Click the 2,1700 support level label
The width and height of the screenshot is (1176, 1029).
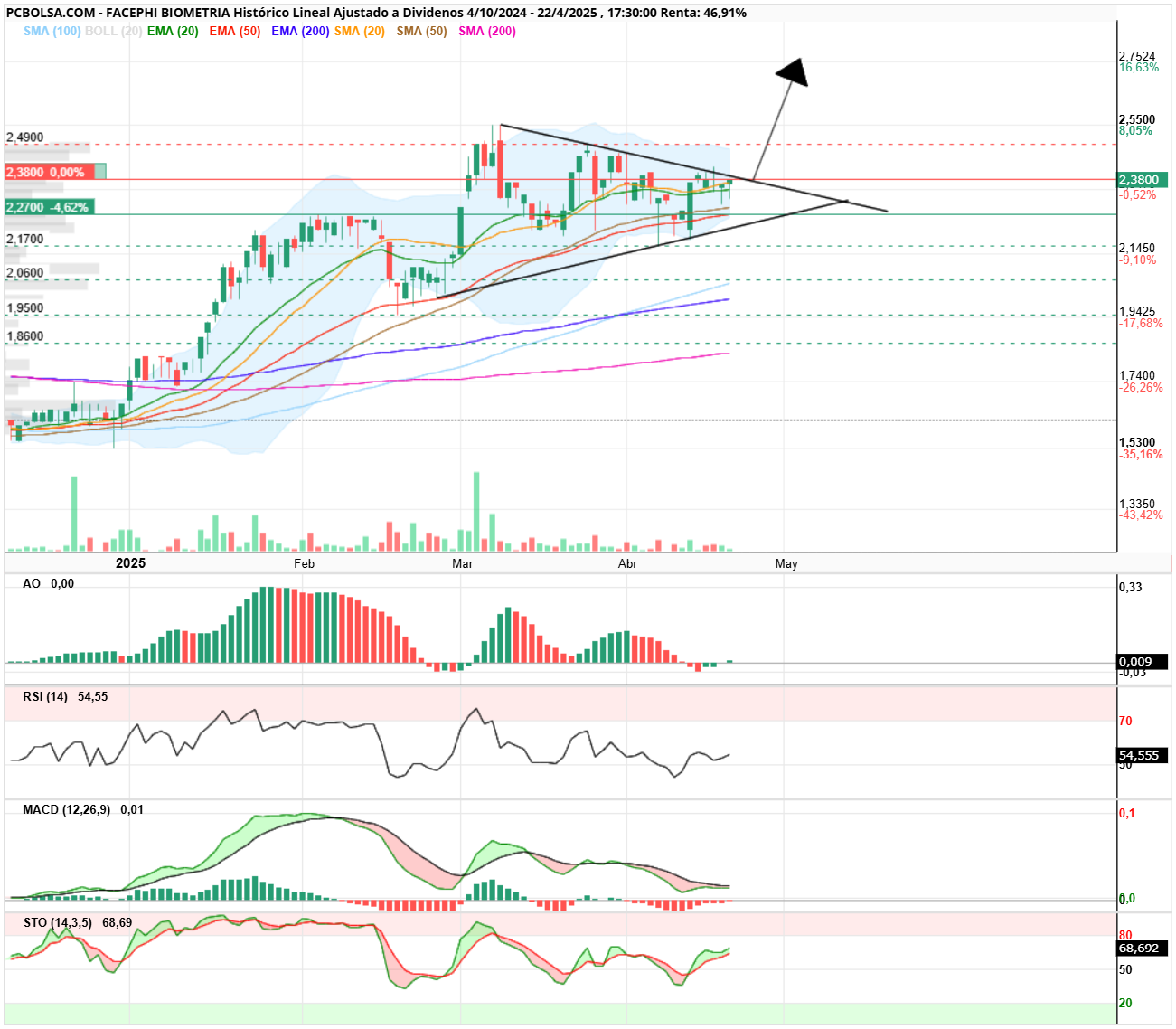click(x=24, y=239)
